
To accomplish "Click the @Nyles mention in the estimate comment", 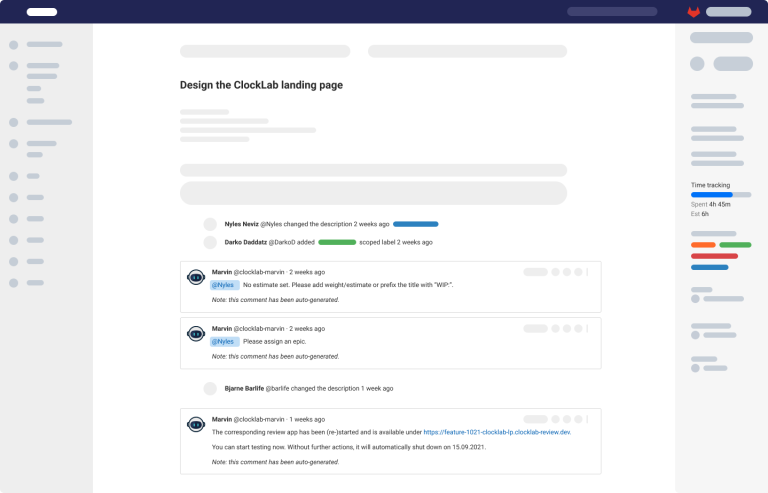I will point(224,285).
